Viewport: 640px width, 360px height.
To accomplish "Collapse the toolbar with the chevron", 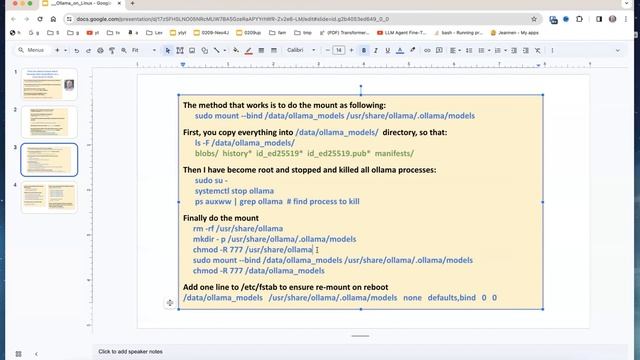I will [618, 51].
